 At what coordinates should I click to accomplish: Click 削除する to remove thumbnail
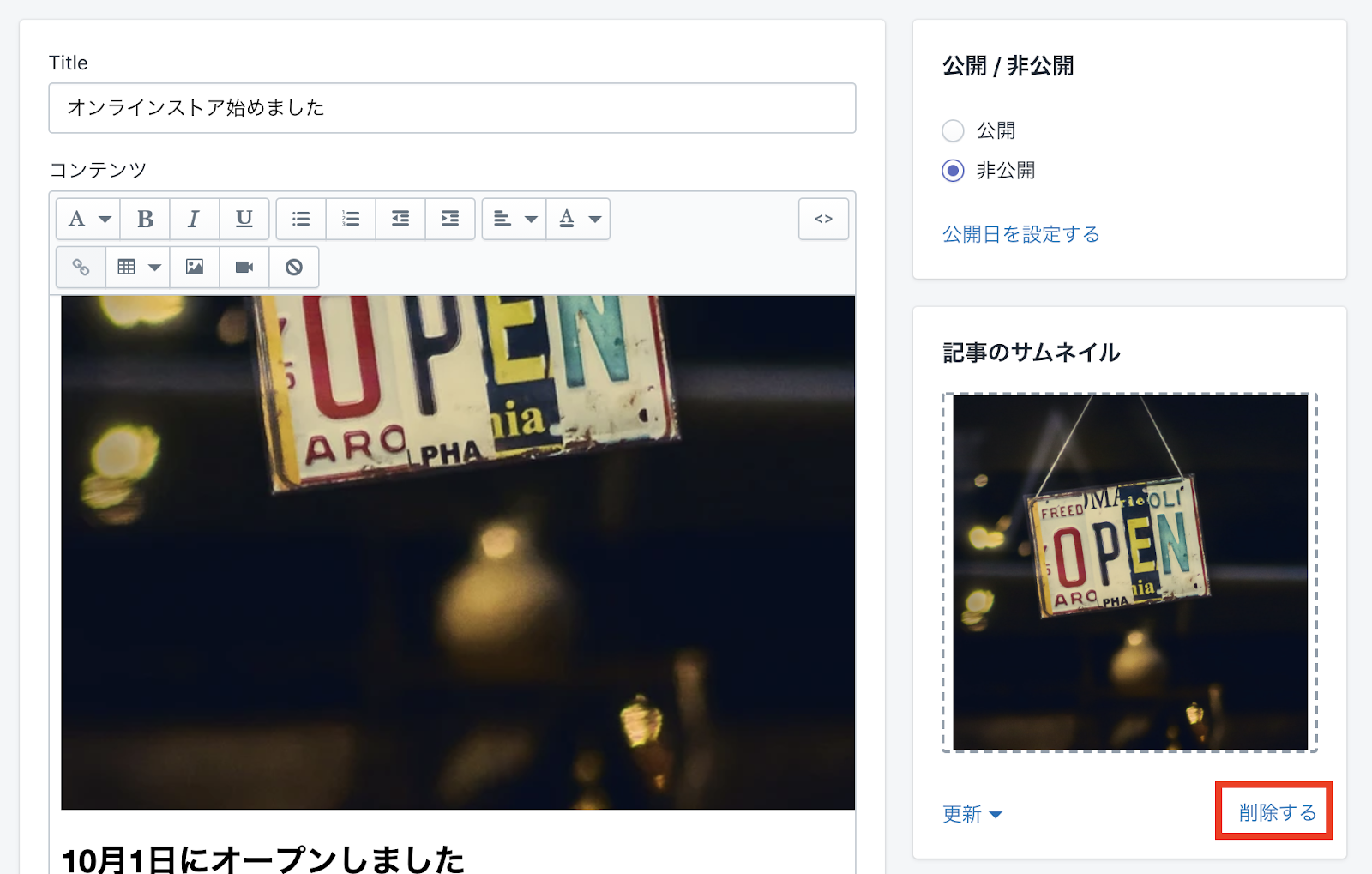point(1276,812)
